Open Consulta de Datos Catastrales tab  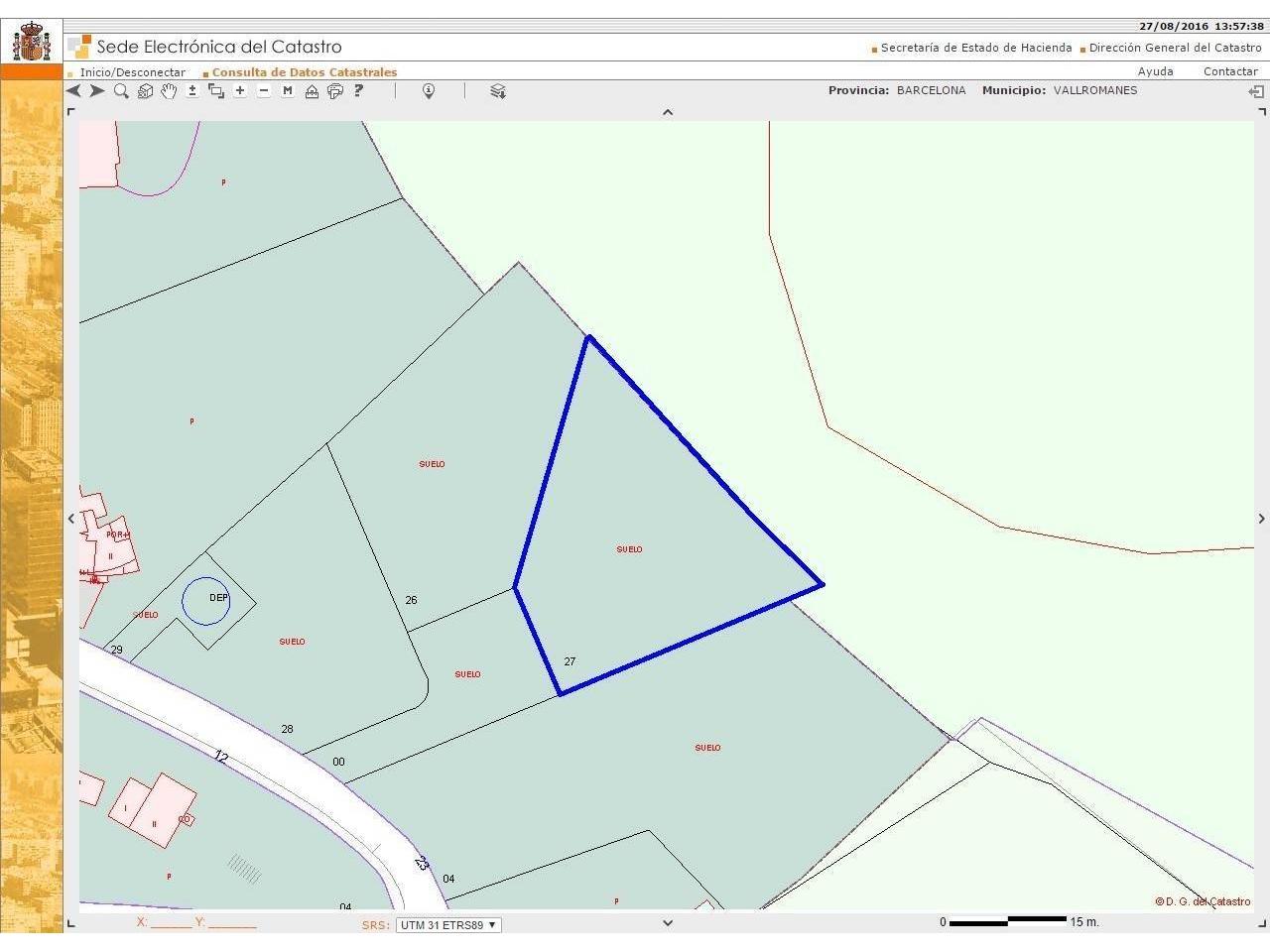click(305, 72)
